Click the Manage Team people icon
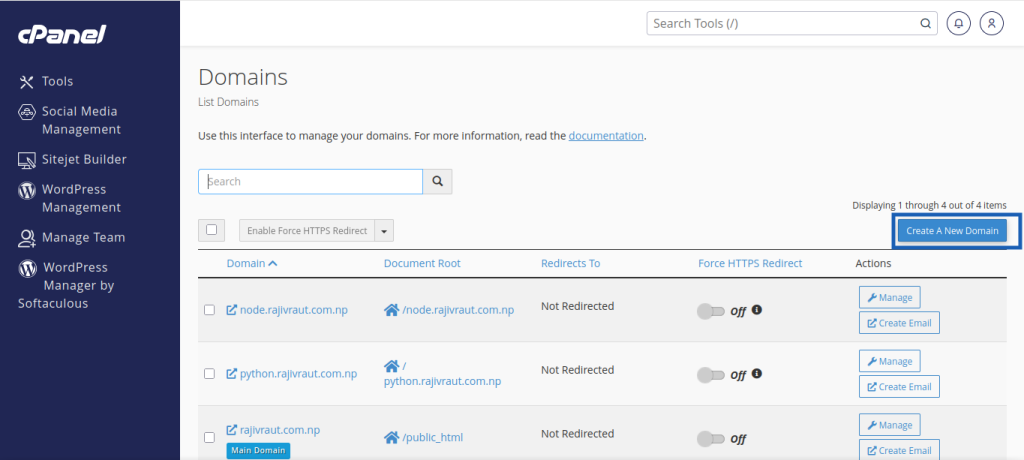Screen dimensions: 1024x460 (26, 238)
